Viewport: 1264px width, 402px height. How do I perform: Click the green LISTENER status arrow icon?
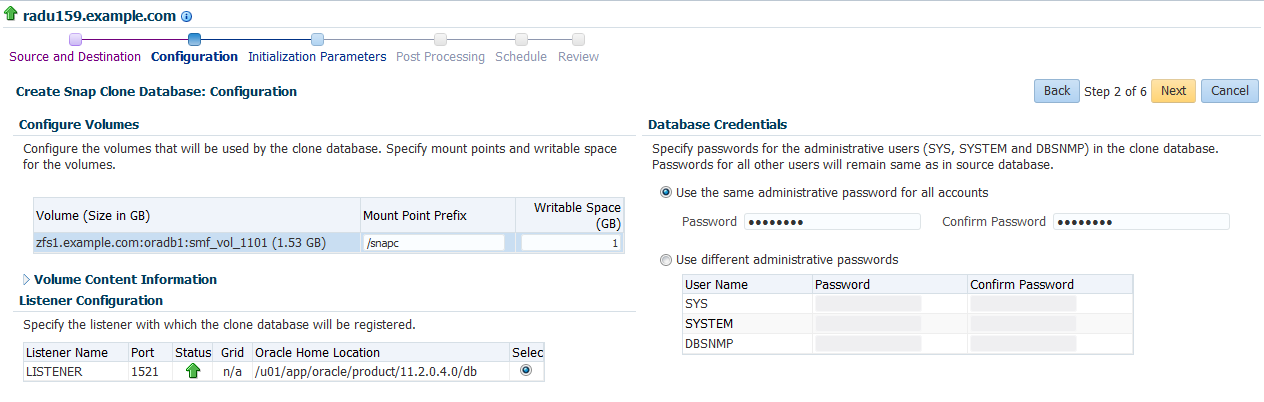click(193, 371)
